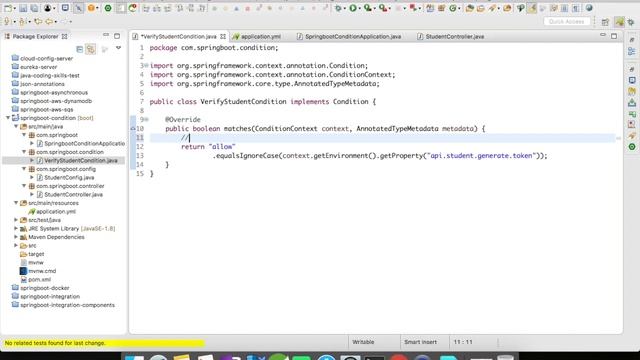The width and height of the screenshot is (640, 360).
Task: Toggle the boxed toolbar button before the red badge icon
Action: click(x=121, y=8)
